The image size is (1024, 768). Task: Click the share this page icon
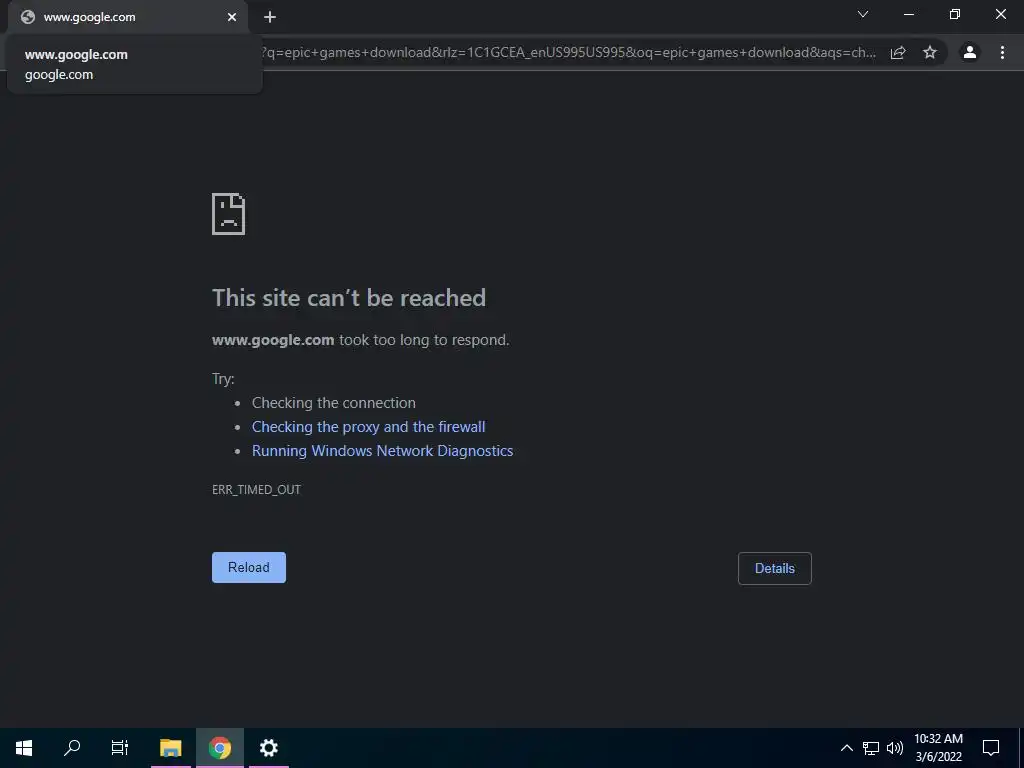[x=898, y=52]
